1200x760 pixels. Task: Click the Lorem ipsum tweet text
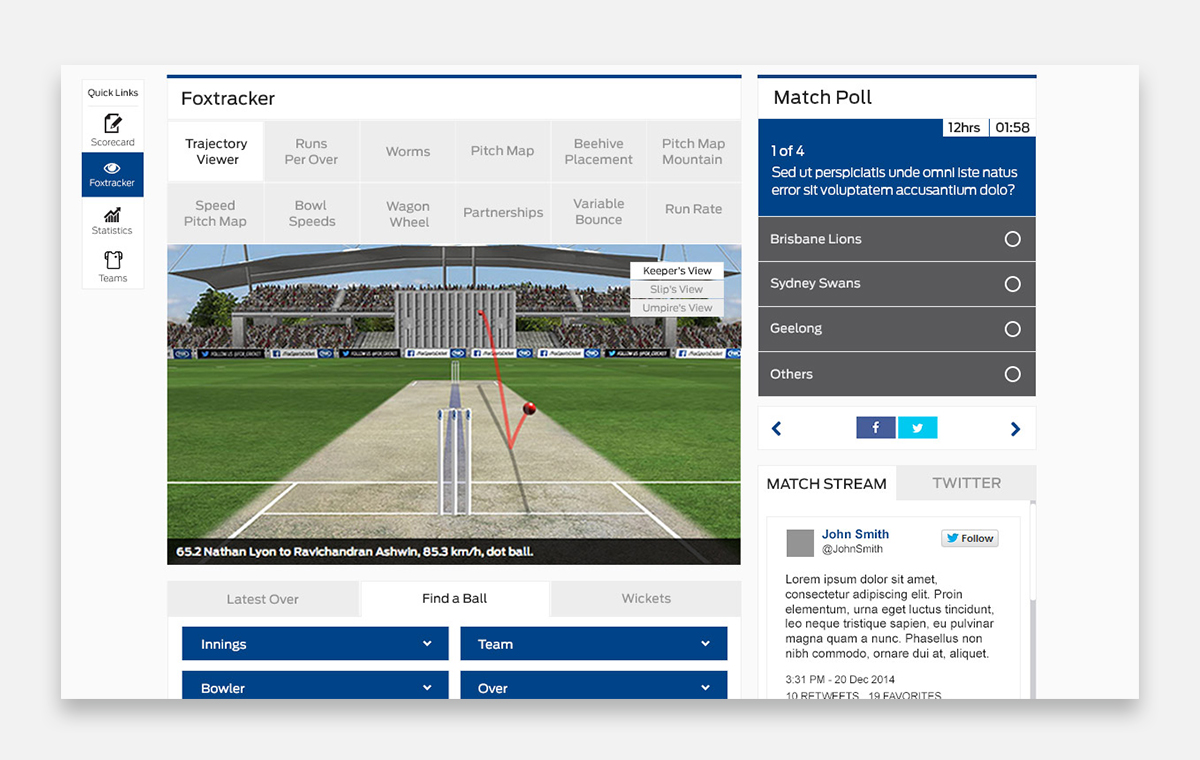click(889, 616)
